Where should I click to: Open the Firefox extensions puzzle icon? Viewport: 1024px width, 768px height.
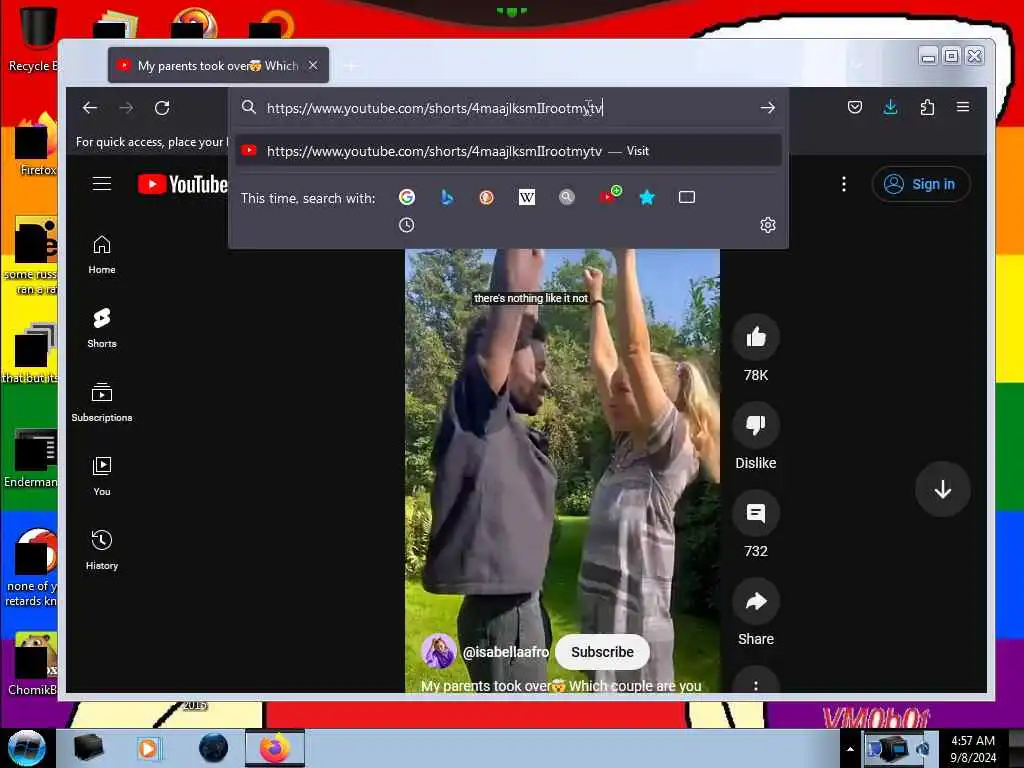(927, 107)
